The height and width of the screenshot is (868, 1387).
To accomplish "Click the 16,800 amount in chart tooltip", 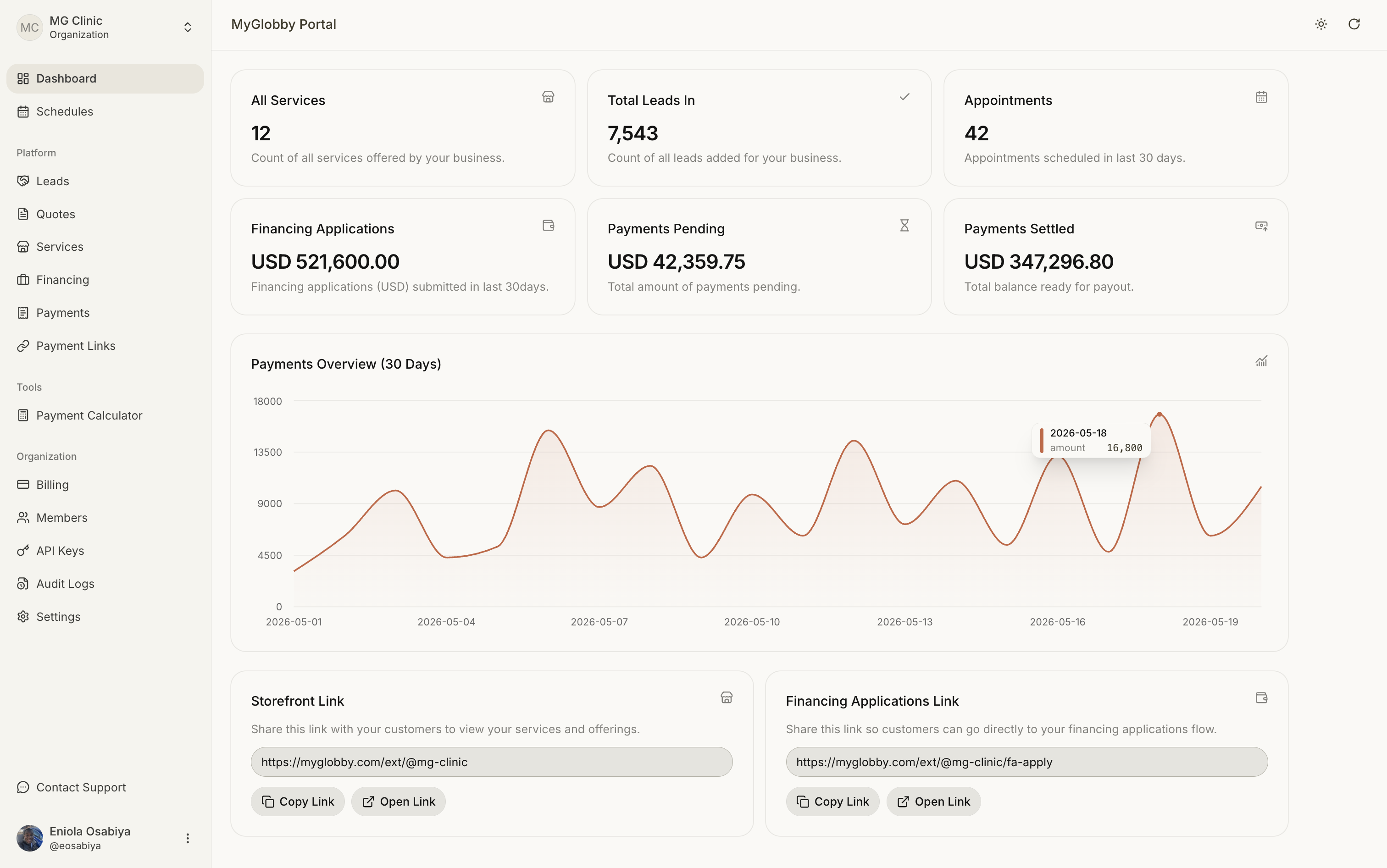I will (1124, 448).
